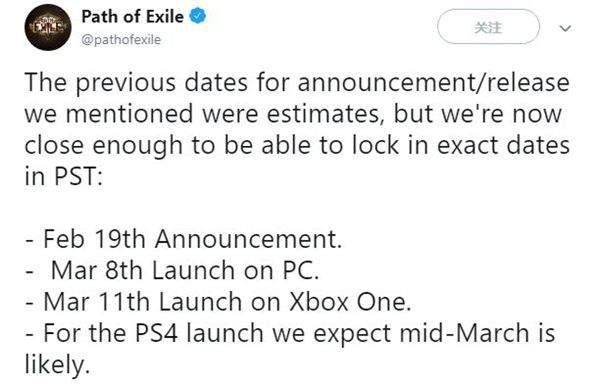The height and width of the screenshot is (386, 600).
Task: Click the 'announcement/release' word in tweet
Action: pyautogui.click(x=434, y=83)
